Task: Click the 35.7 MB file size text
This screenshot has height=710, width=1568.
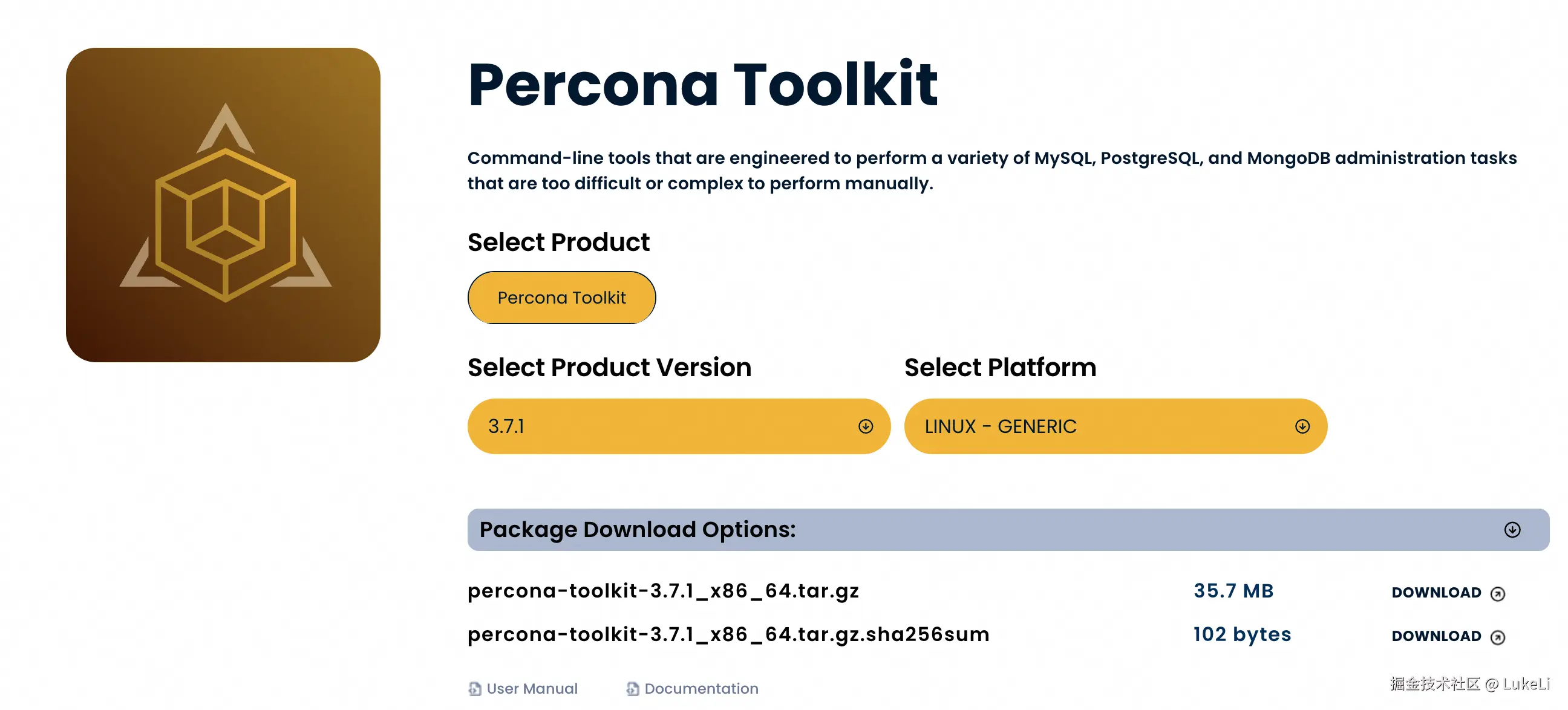Action: click(1233, 591)
